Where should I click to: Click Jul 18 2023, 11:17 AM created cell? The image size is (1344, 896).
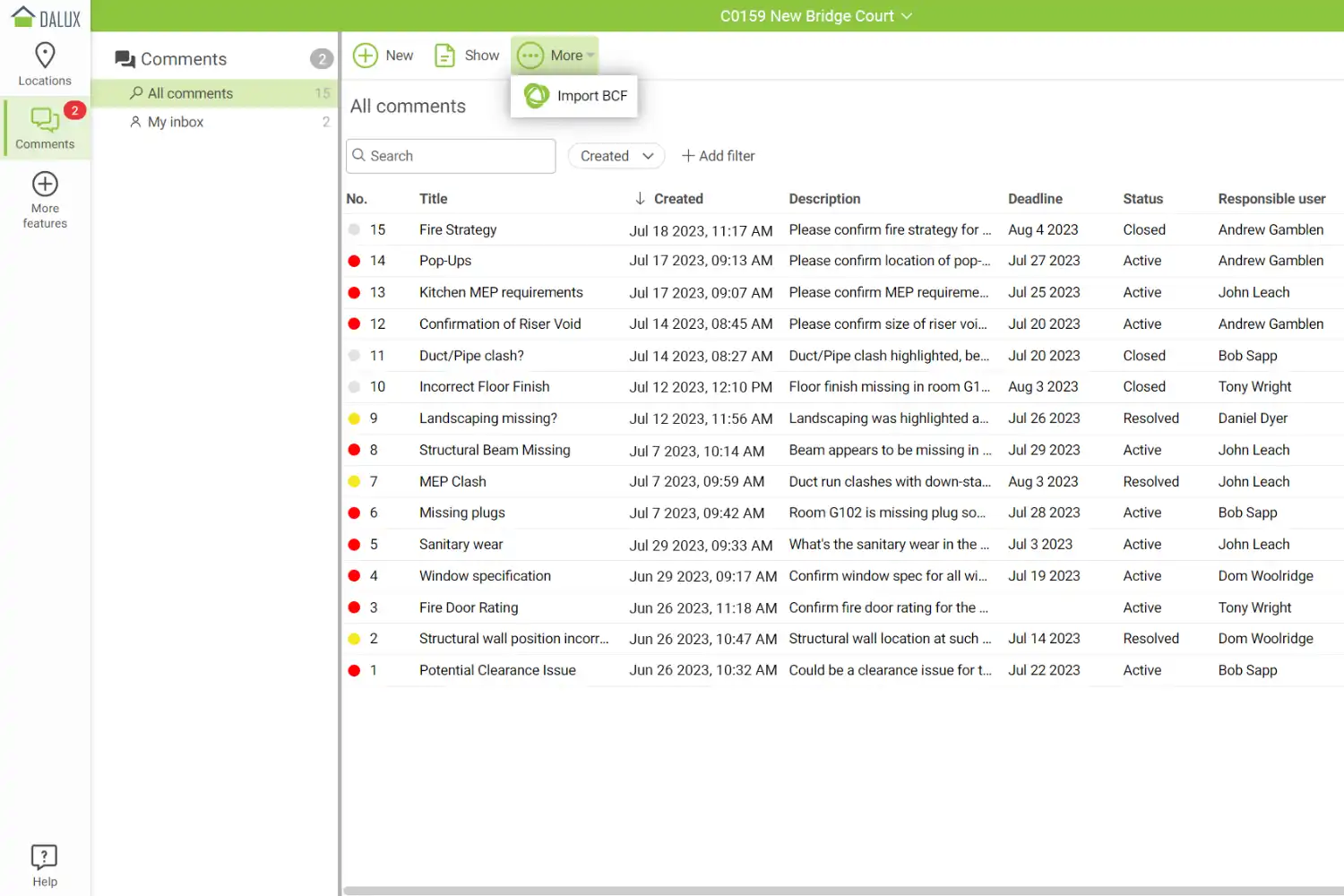701,230
